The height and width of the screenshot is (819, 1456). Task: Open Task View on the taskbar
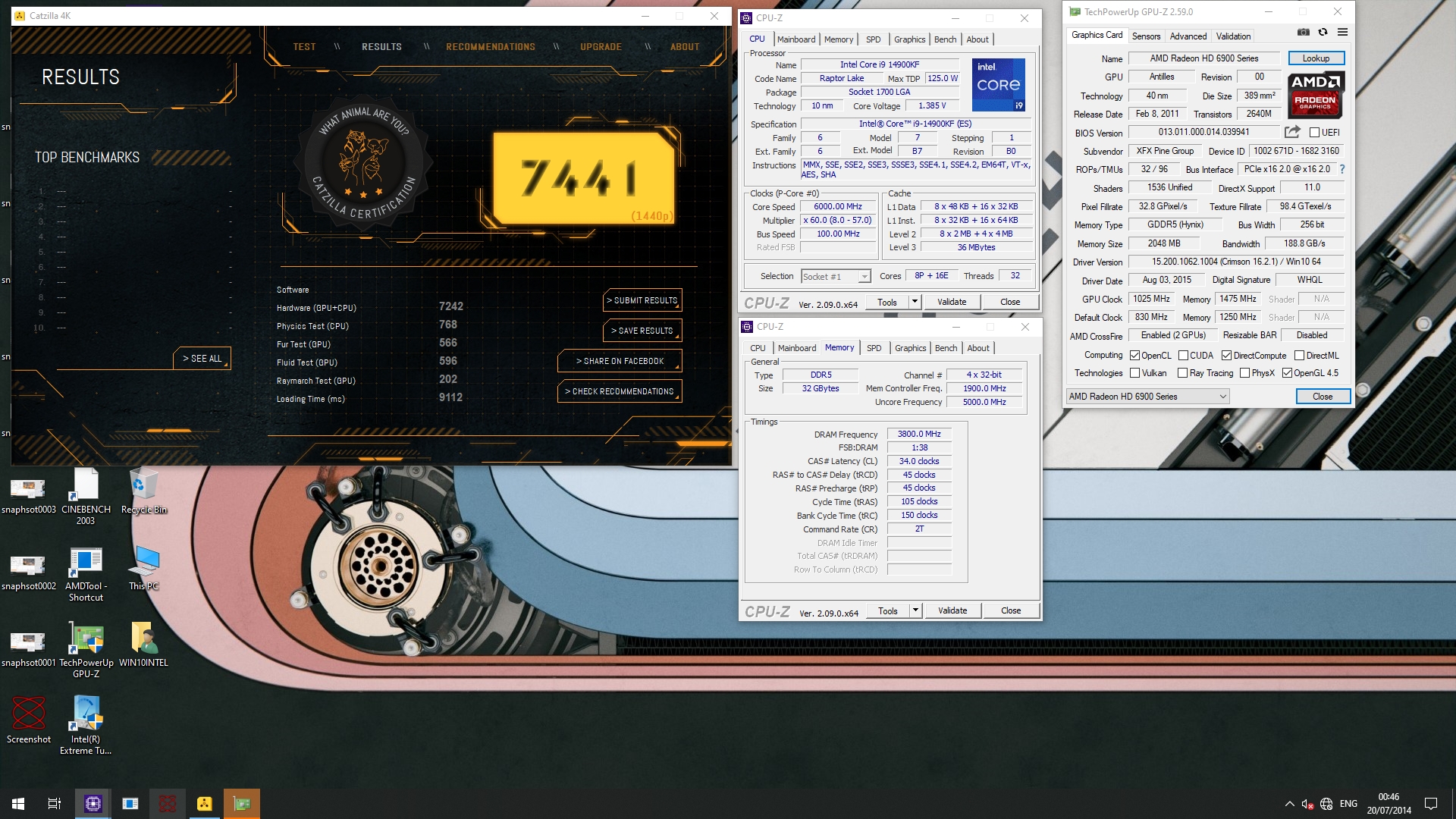point(55,804)
